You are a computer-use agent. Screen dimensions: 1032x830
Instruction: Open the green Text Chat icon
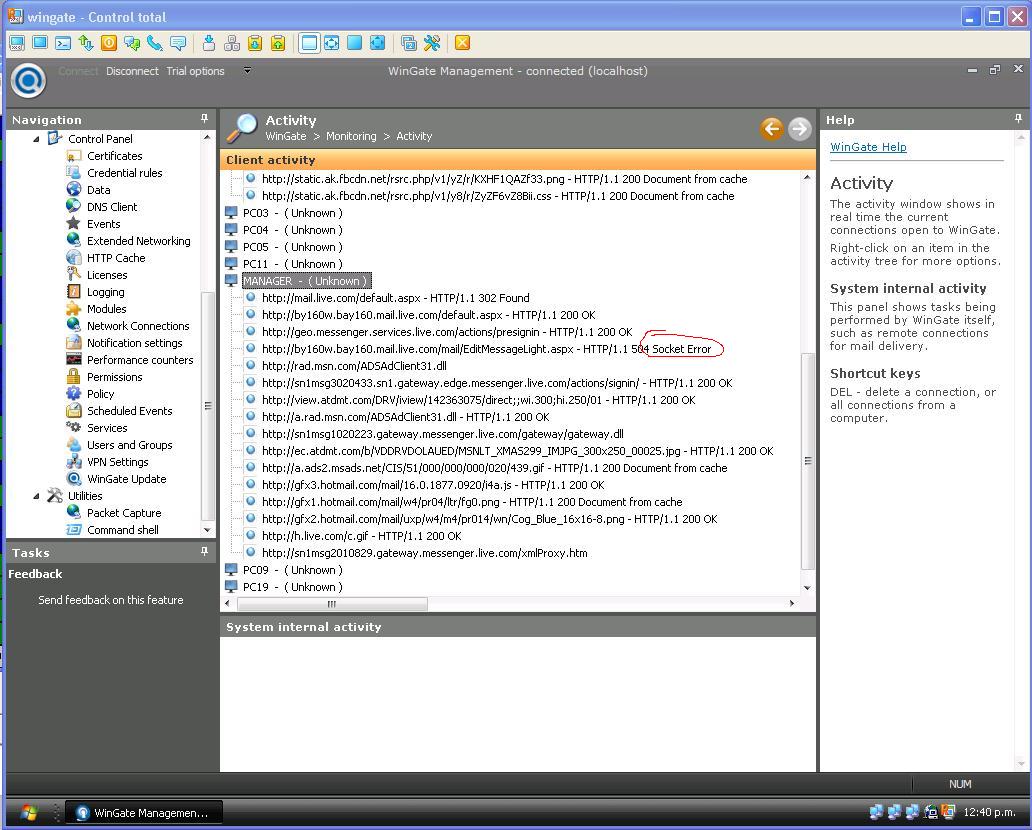tap(132, 43)
